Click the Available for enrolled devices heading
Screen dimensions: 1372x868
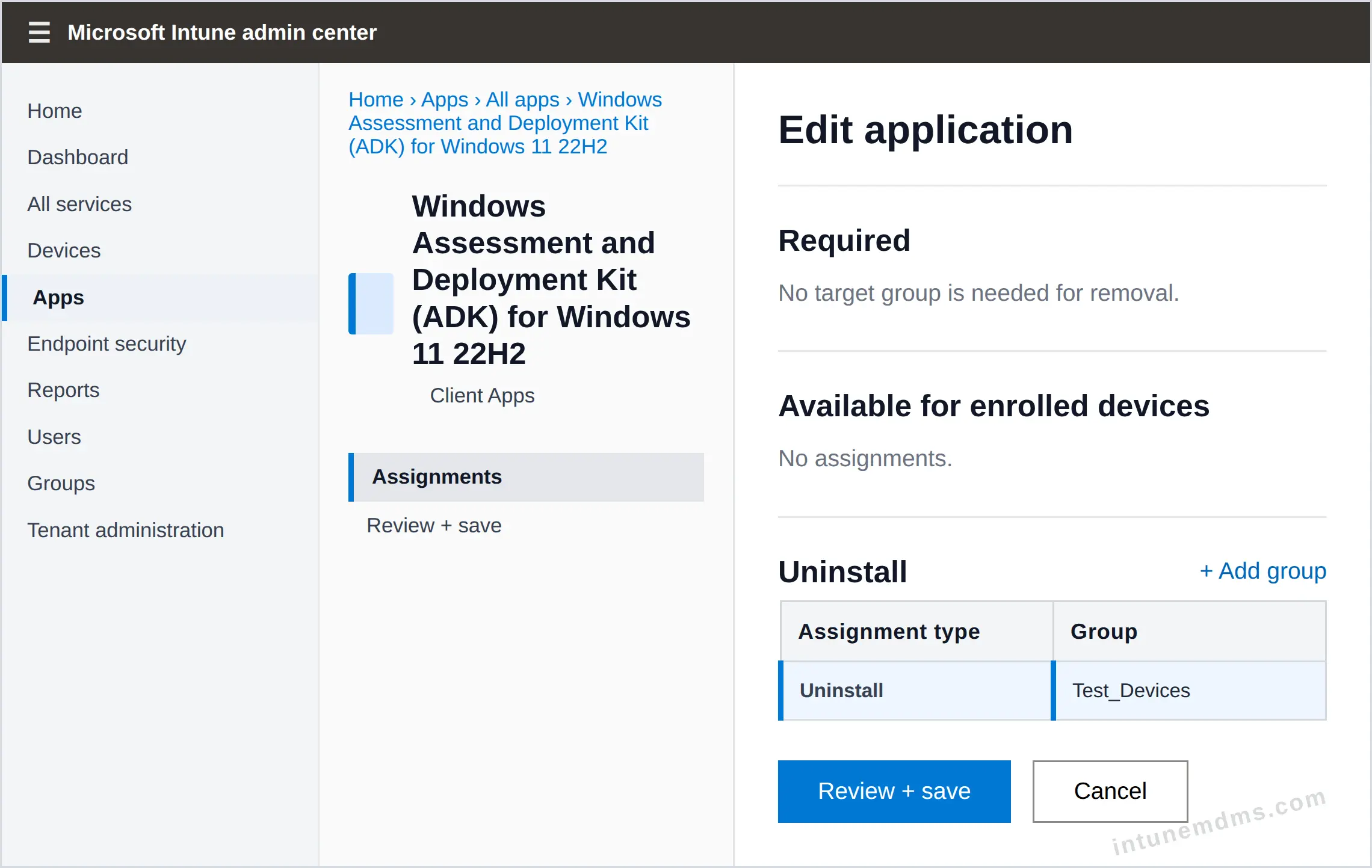coord(993,406)
